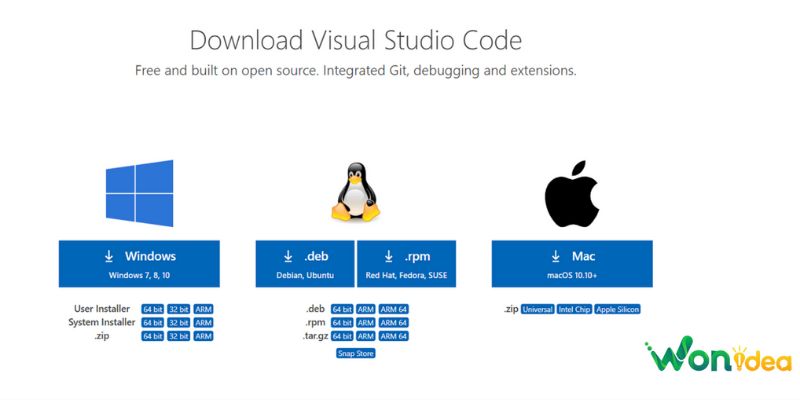Pick the System Installer ARM download

(x=203, y=323)
